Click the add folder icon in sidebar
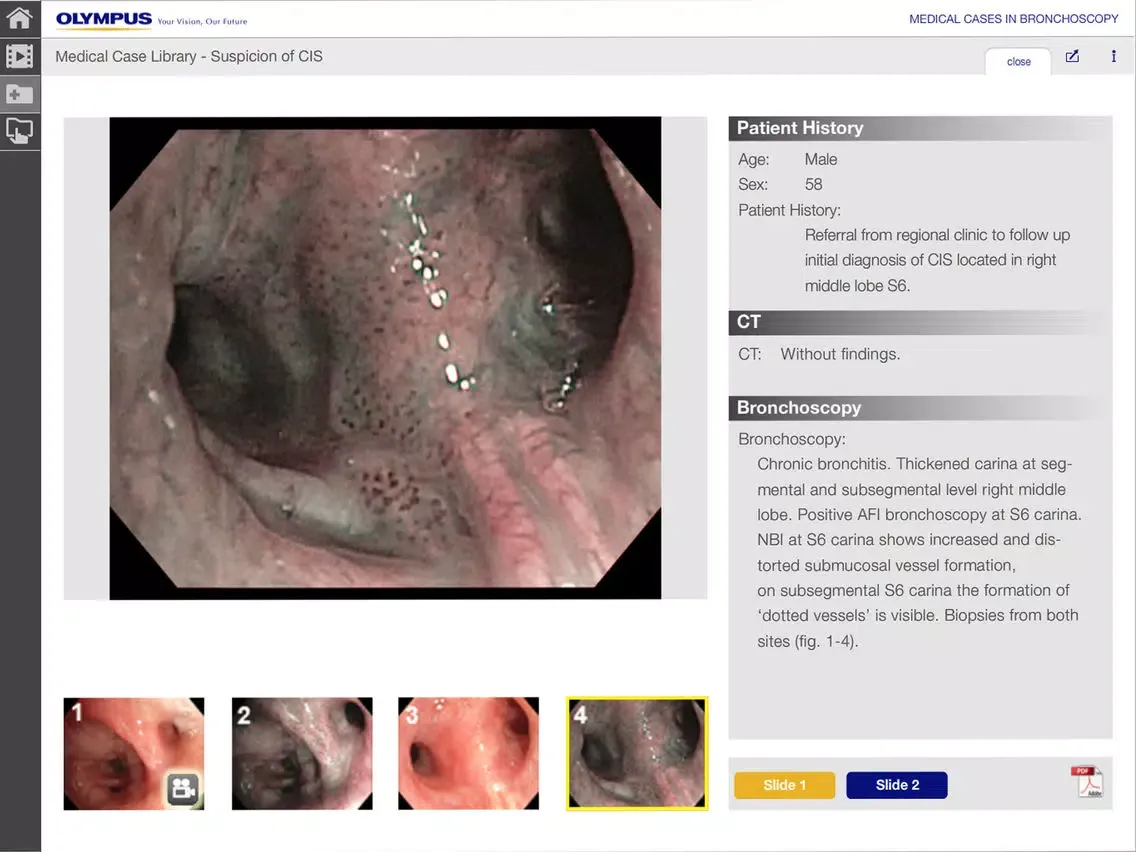The width and height of the screenshot is (1136, 852). 20,93
